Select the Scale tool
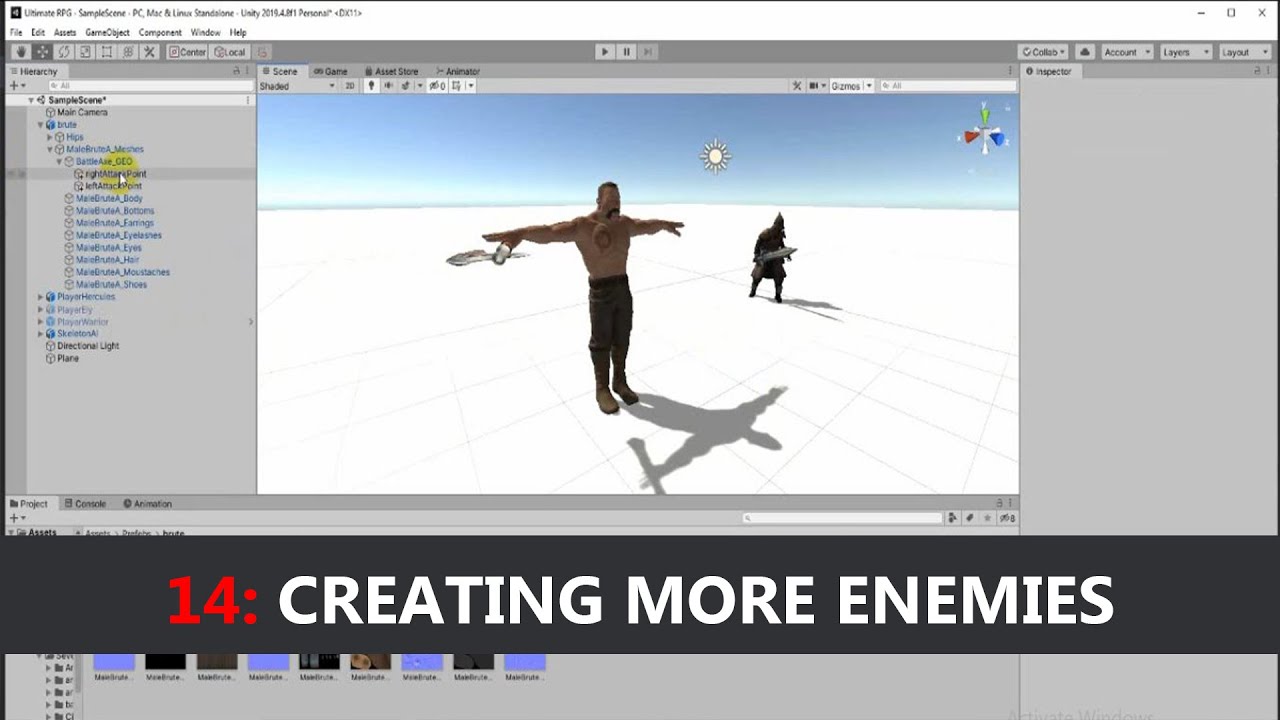Screen dimensions: 1280x720 pyautogui.click(x=86, y=52)
